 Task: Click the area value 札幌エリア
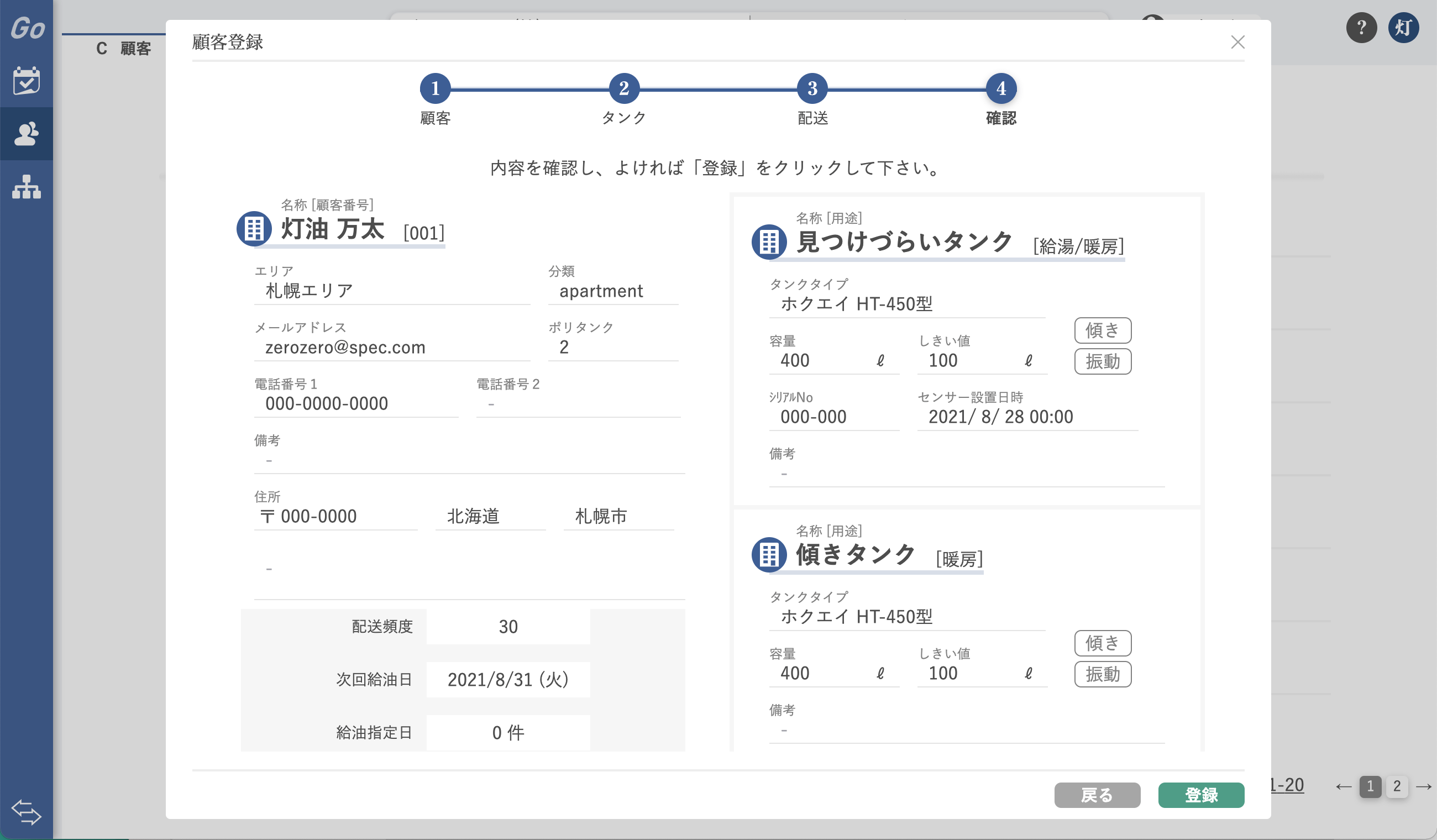point(309,291)
